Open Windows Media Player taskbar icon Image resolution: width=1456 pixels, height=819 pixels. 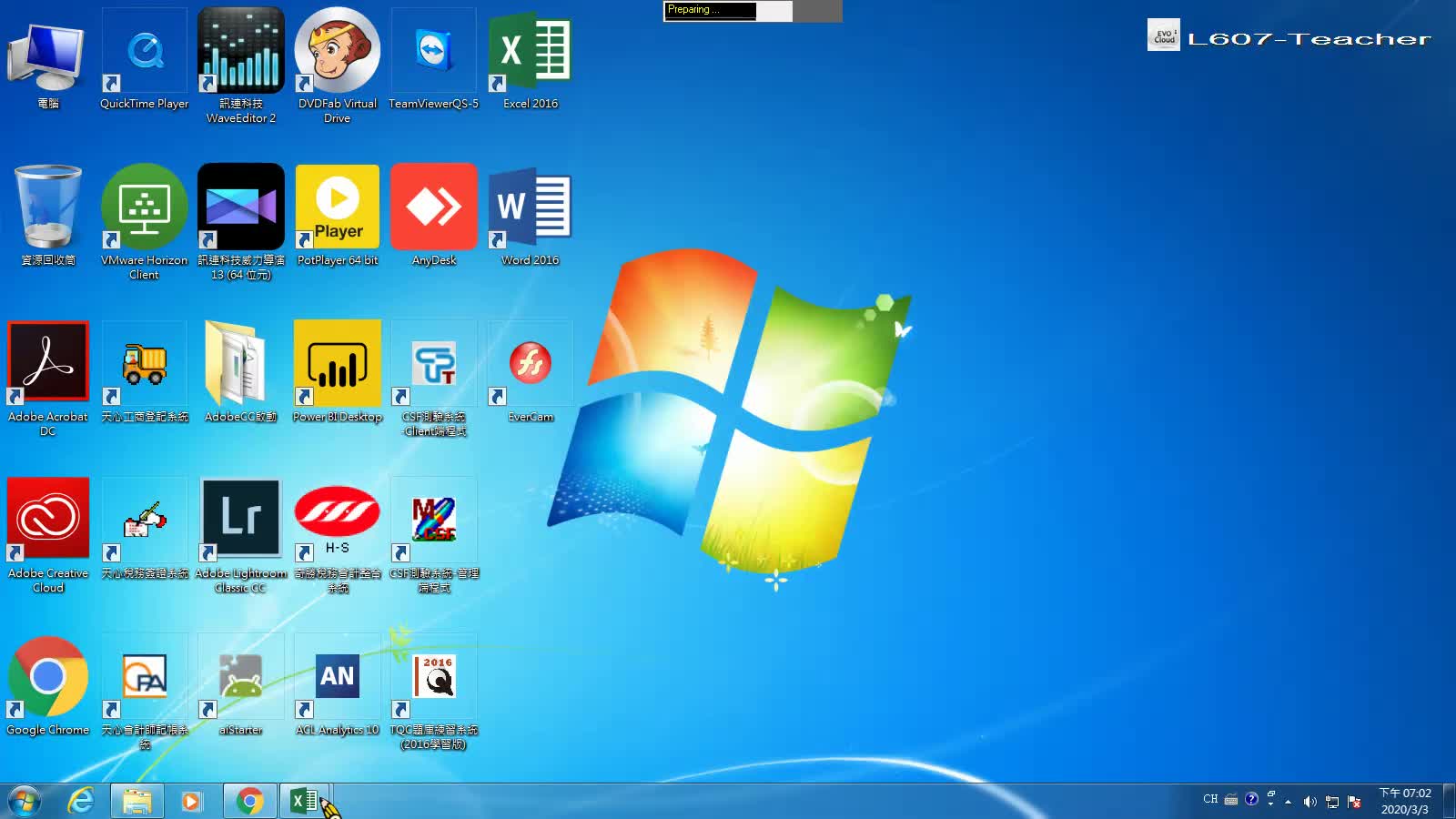pos(191,801)
